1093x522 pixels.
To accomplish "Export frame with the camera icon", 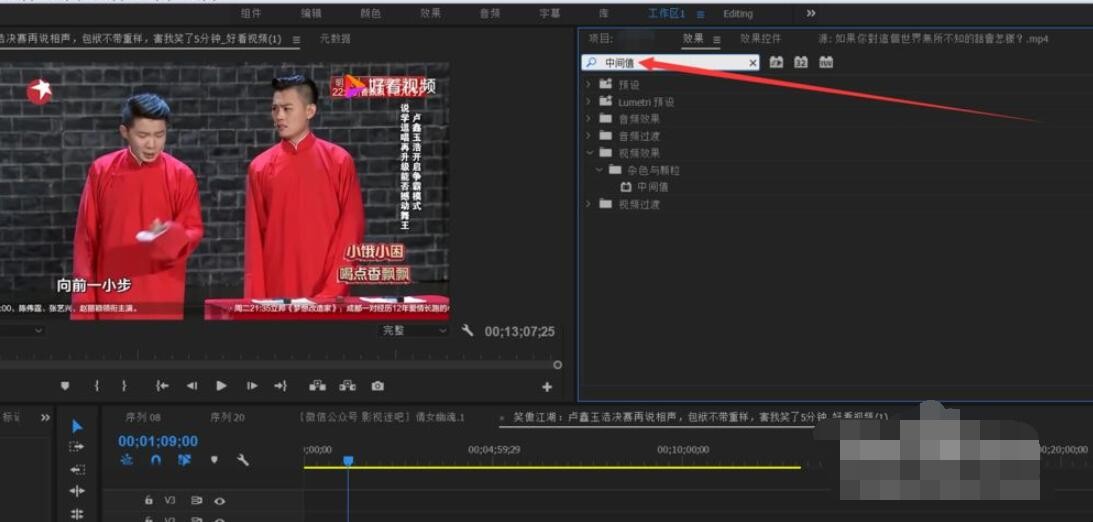I will coord(377,386).
